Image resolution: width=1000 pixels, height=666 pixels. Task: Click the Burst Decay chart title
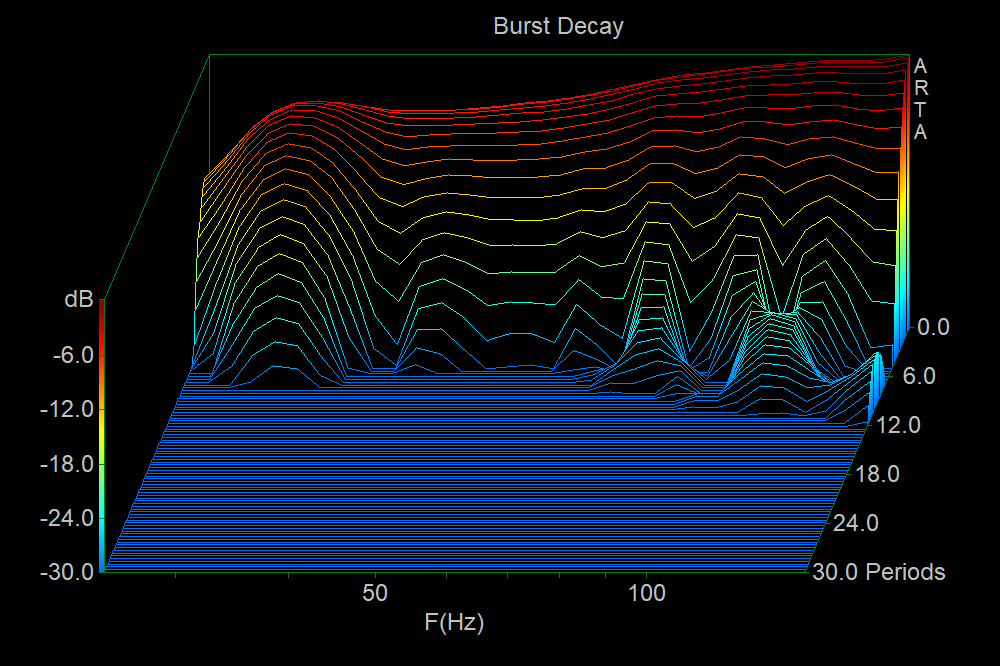point(558,26)
